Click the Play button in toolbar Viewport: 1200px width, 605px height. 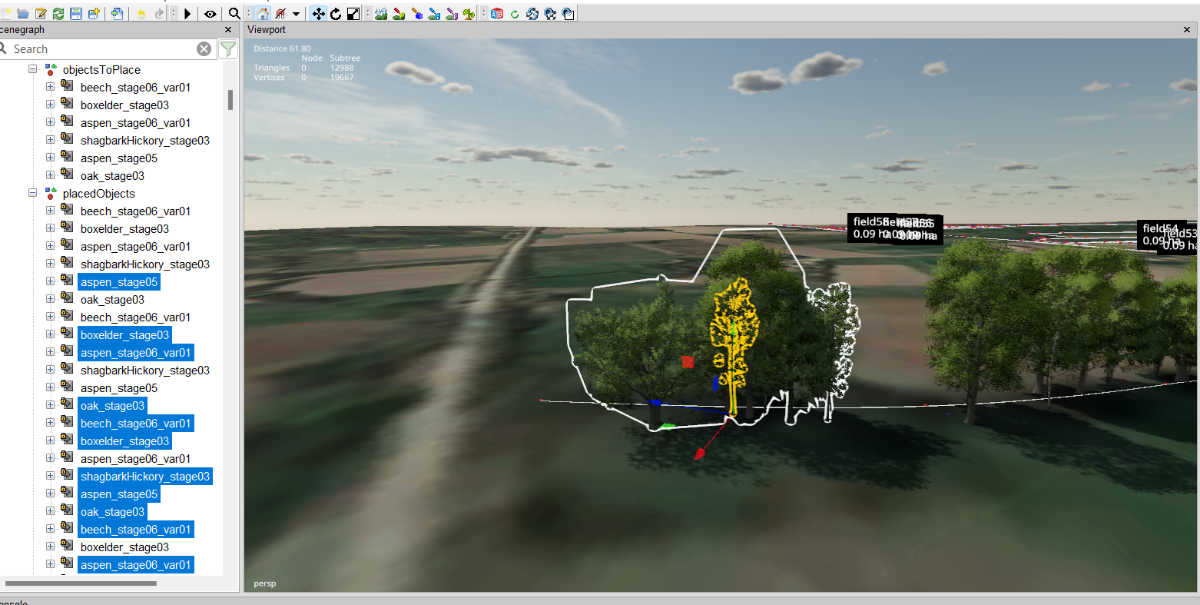188,13
